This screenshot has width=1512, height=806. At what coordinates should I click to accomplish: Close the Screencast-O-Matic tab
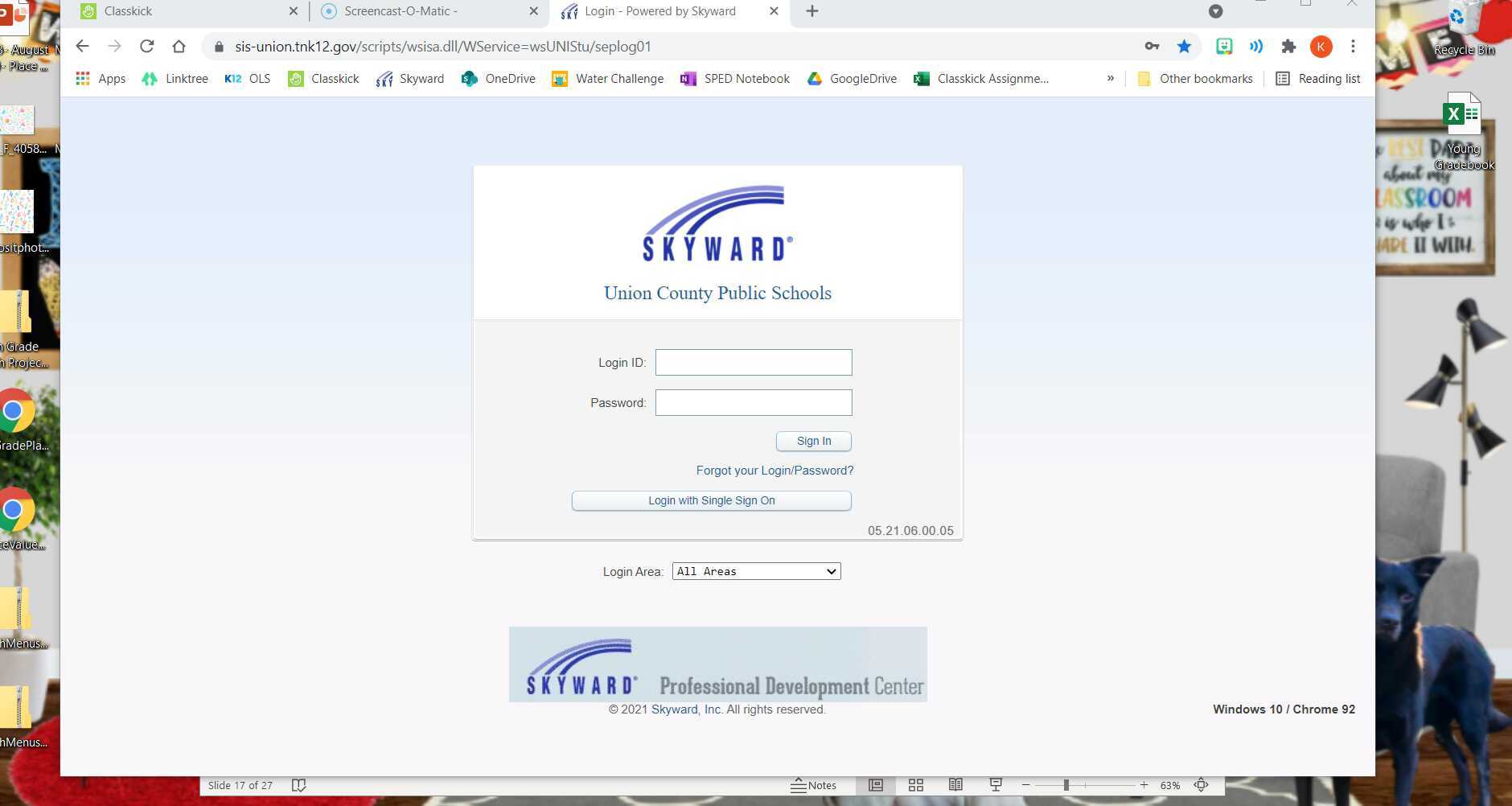pyautogui.click(x=533, y=11)
